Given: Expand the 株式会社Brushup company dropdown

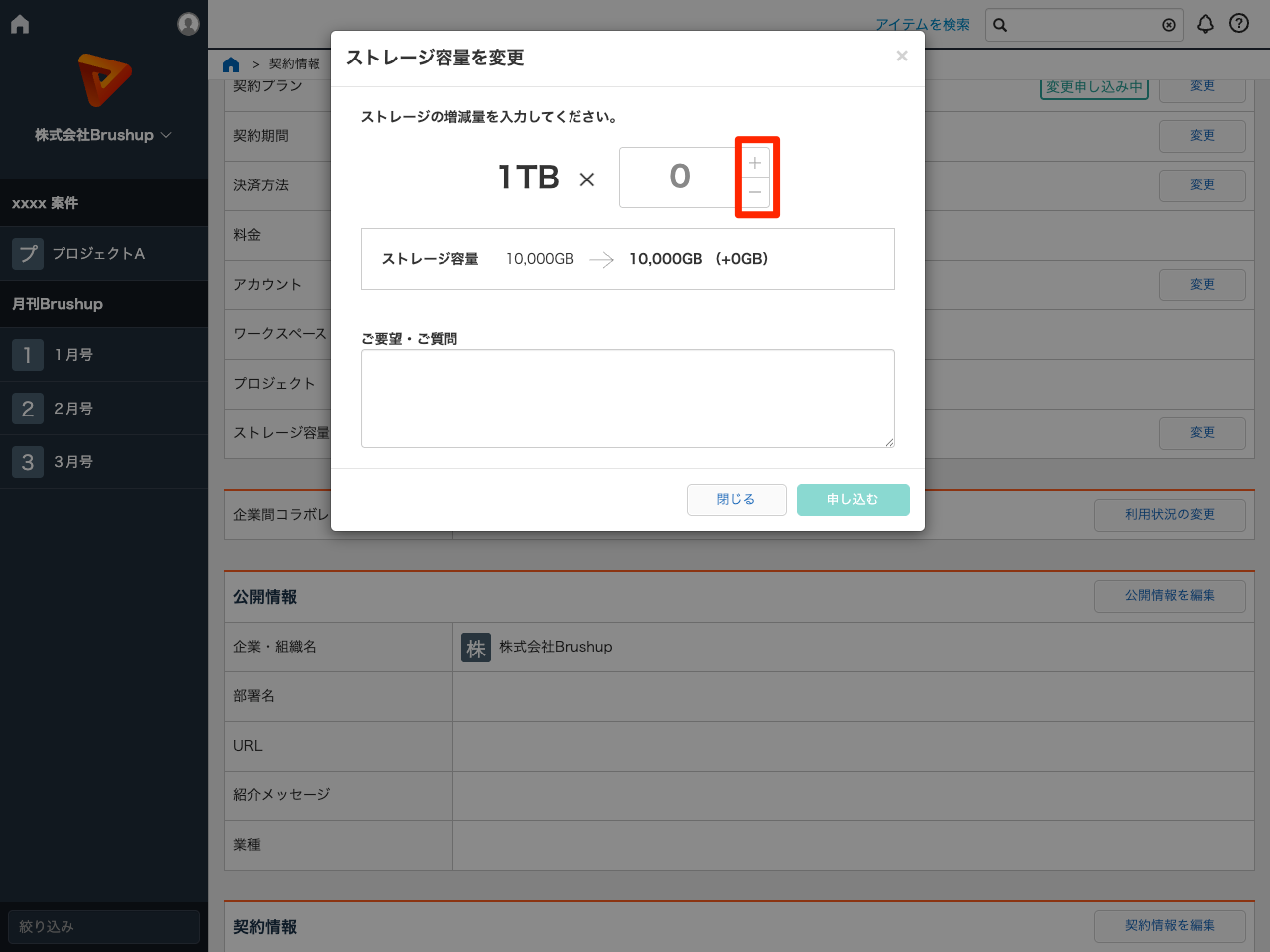Looking at the screenshot, I should pos(103,135).
